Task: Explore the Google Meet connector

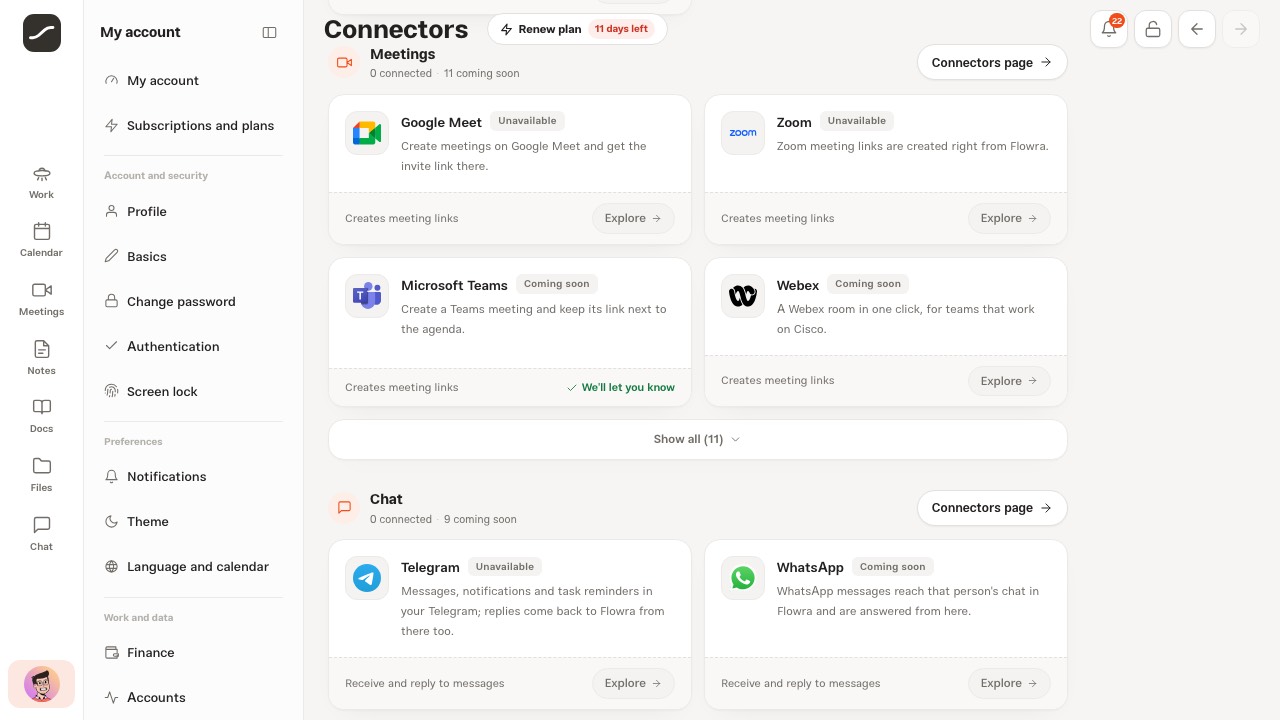Action: [633, 218]
